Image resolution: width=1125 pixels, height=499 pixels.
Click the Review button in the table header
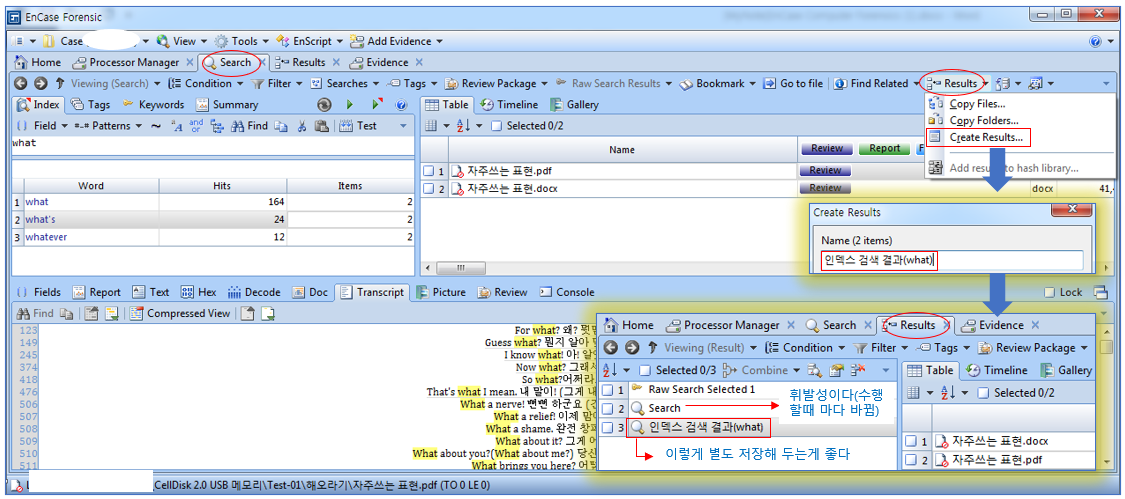[827, 149]
